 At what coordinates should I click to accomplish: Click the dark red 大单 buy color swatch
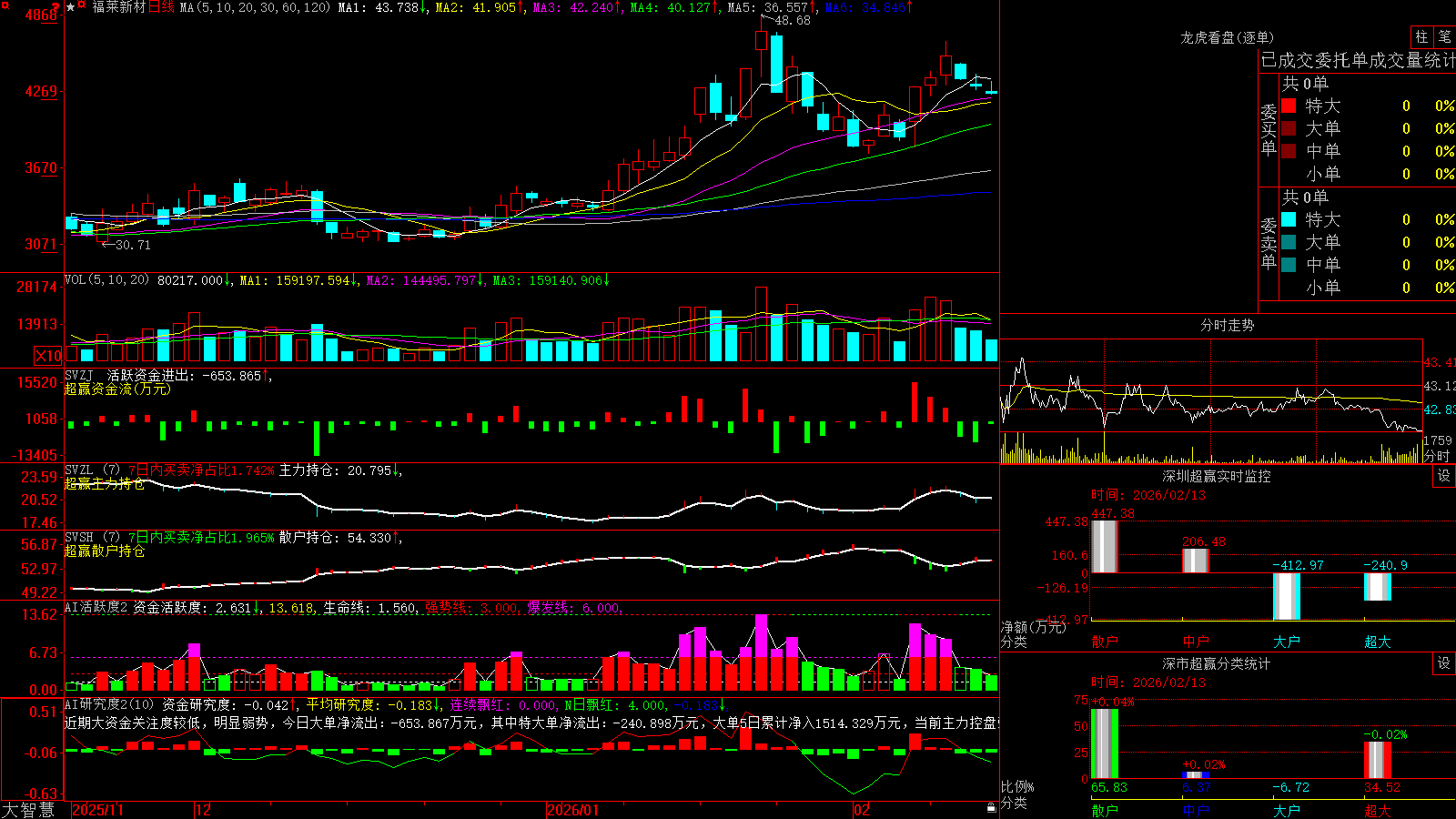(1289, 128)
